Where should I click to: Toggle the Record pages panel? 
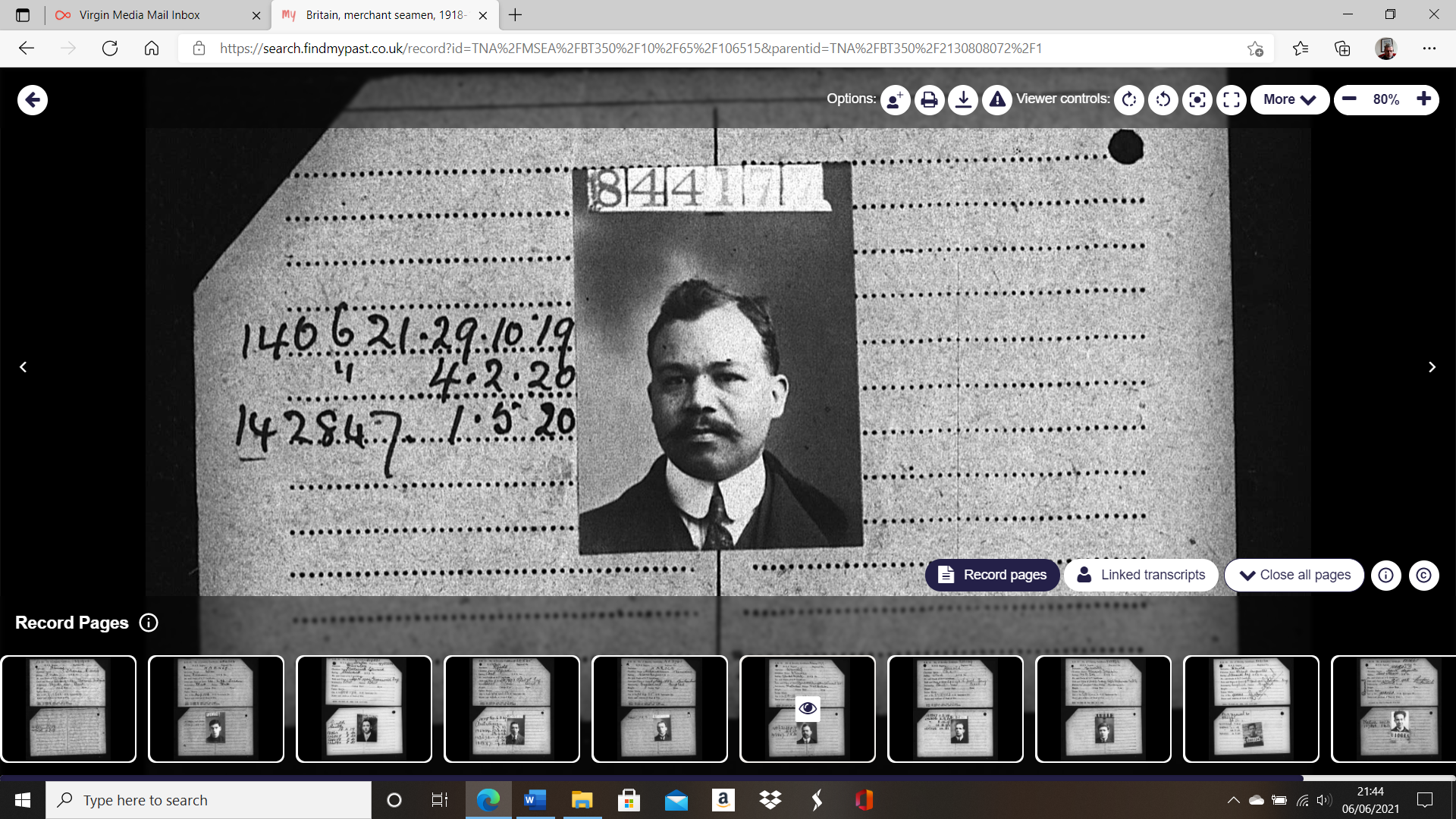(x=992, y=575)
